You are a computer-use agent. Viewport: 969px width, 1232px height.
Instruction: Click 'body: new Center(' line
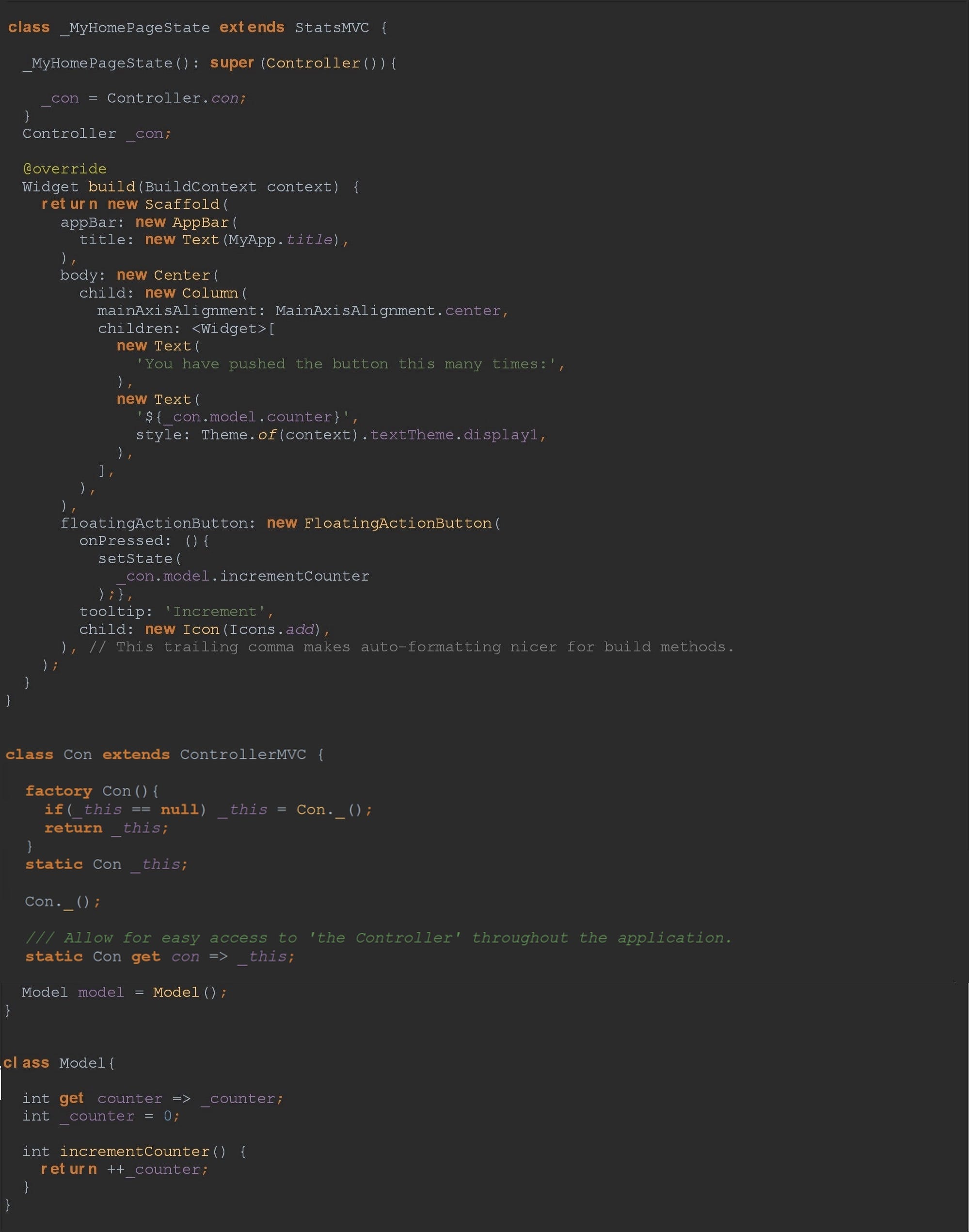[140, 275]
